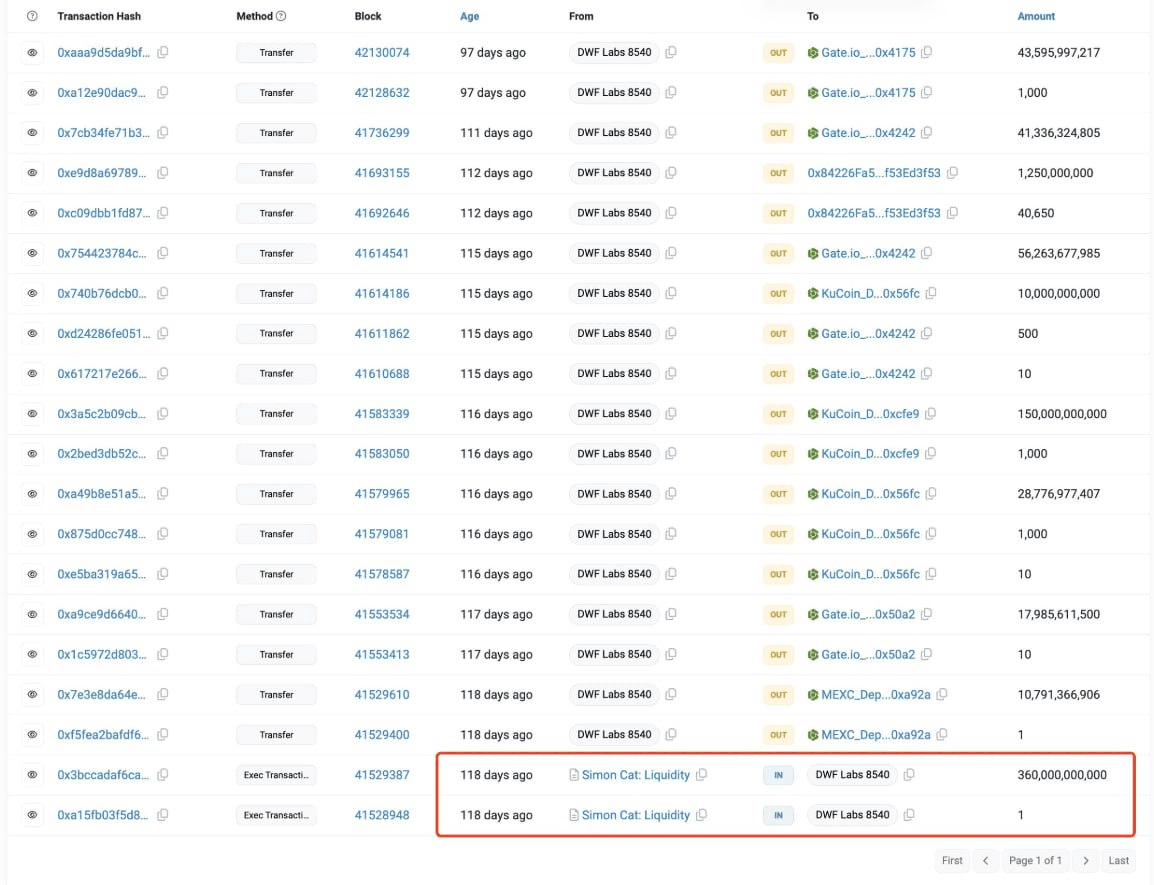This screenshot has width=1154, height=885.
Task: Open block 41583050
Action: coord(382,454)
